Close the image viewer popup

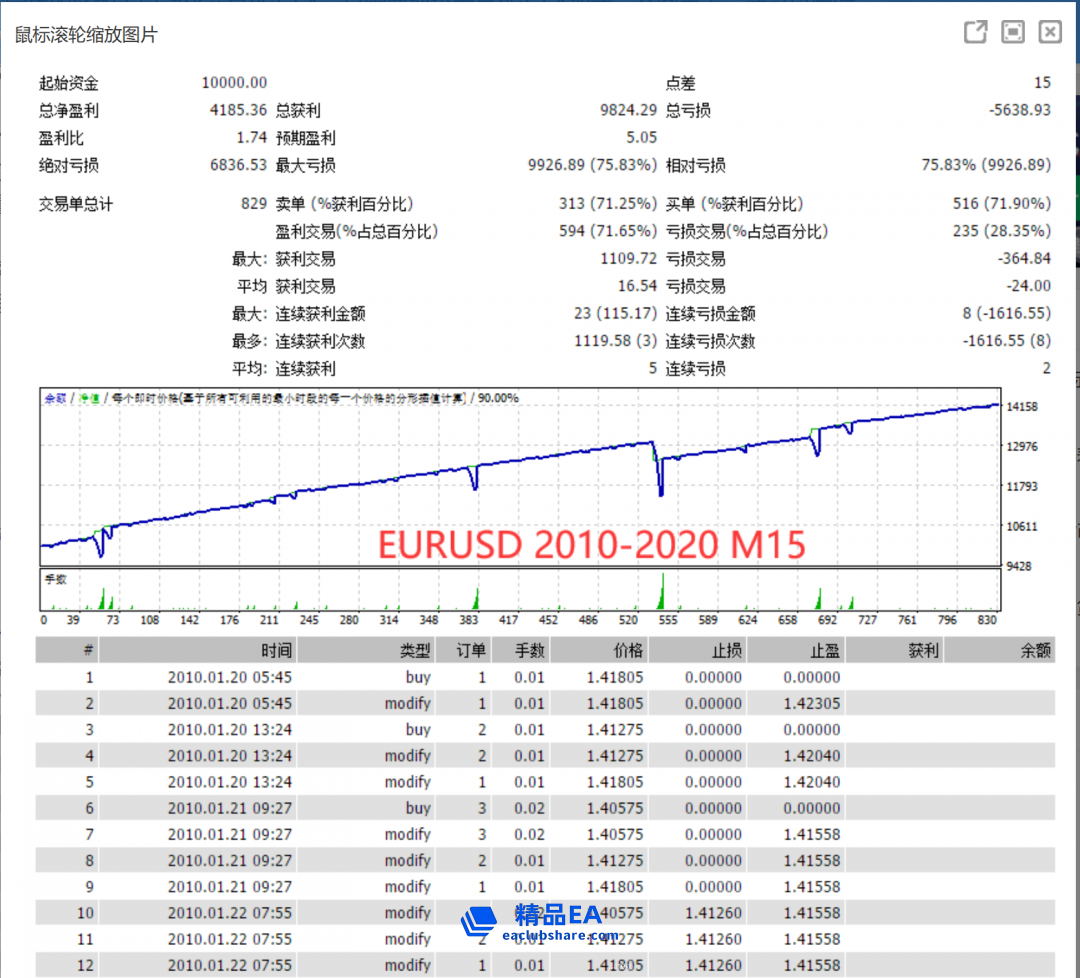pos(1049,33)
